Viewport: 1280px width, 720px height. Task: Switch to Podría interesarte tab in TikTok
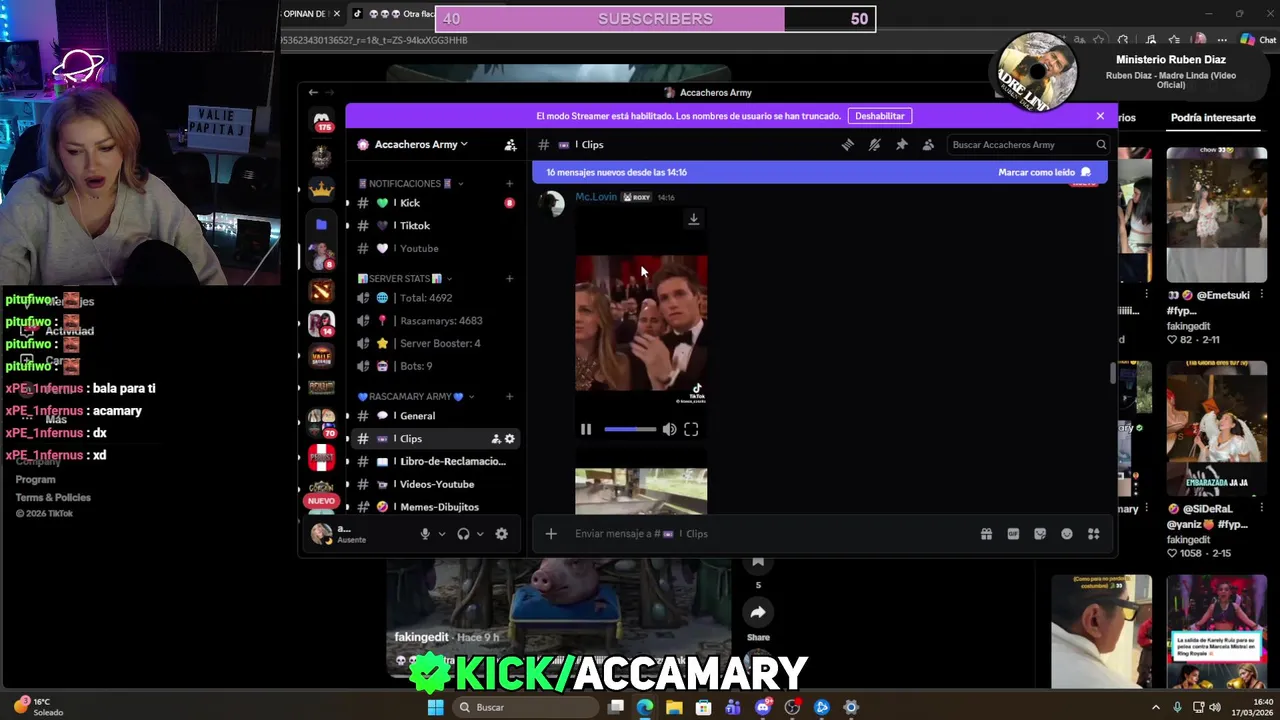pos(1213,118)
